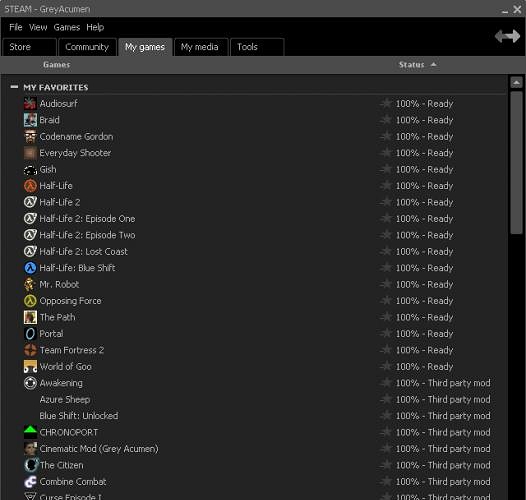Toggle favorite star for Braid
526x500 pixels.
386,120
